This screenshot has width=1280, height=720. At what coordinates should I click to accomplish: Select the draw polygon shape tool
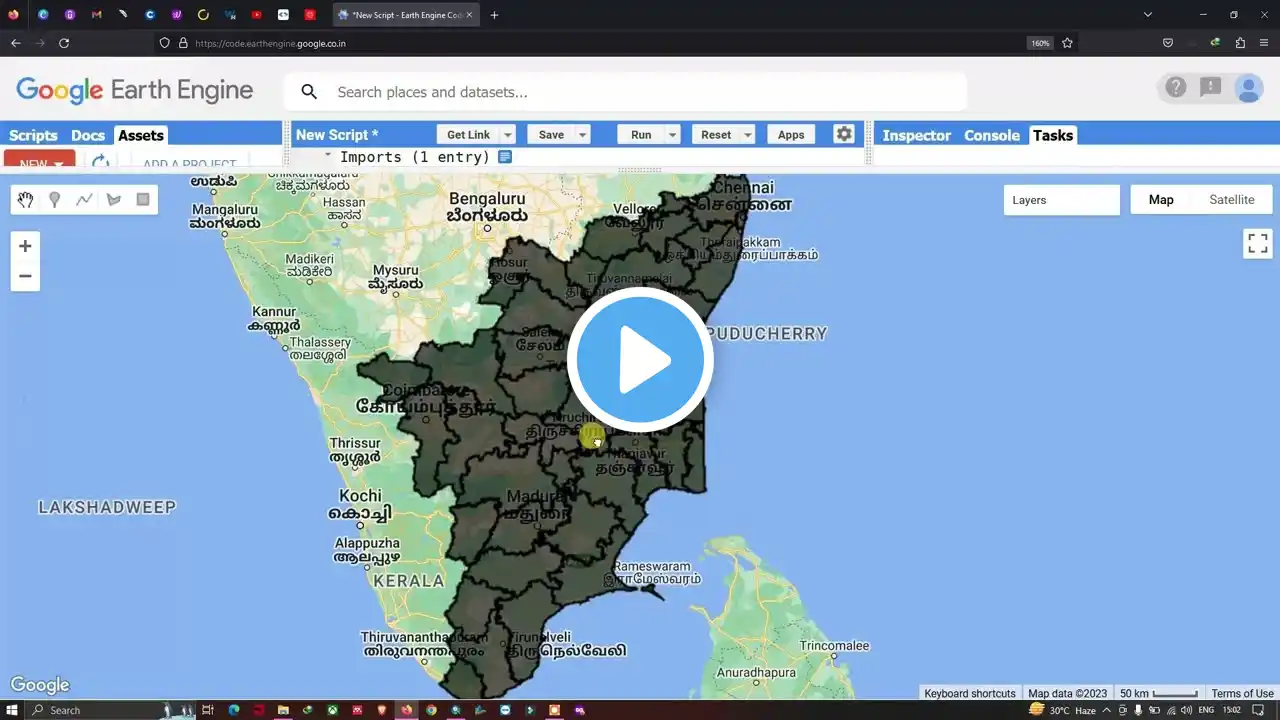point(114,200)
